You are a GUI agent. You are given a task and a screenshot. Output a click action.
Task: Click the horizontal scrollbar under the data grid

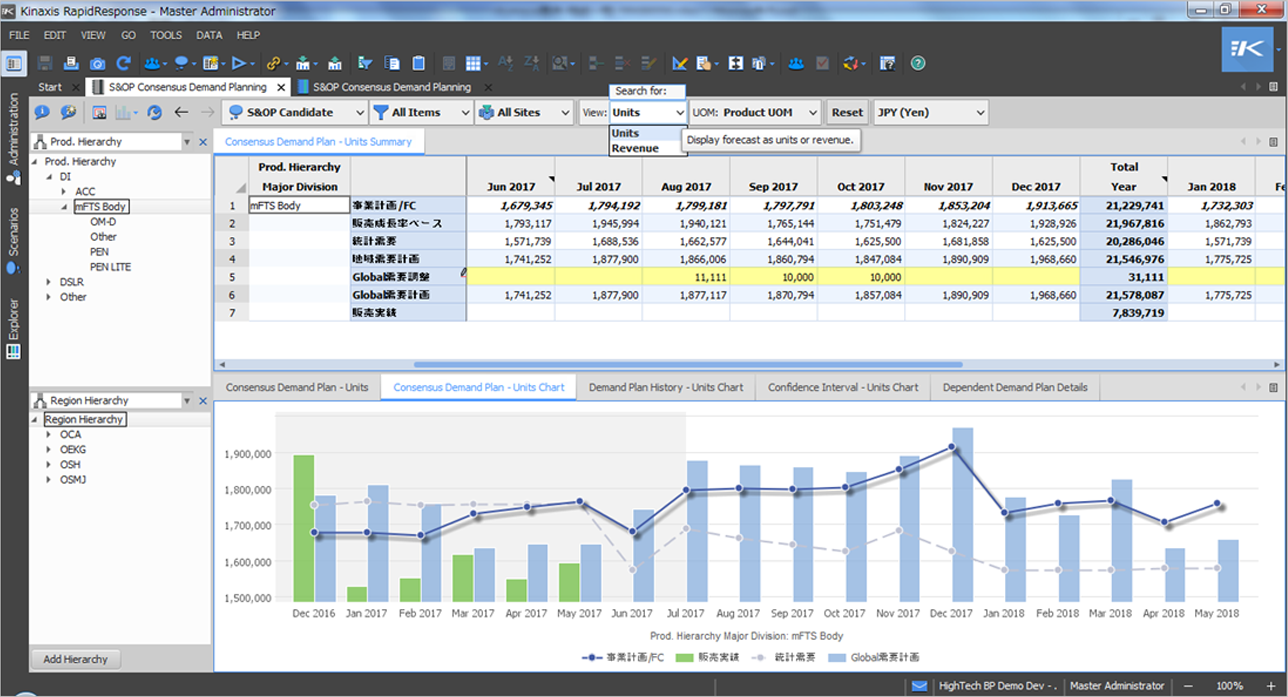pyautogui.click(x=688, y=365)
